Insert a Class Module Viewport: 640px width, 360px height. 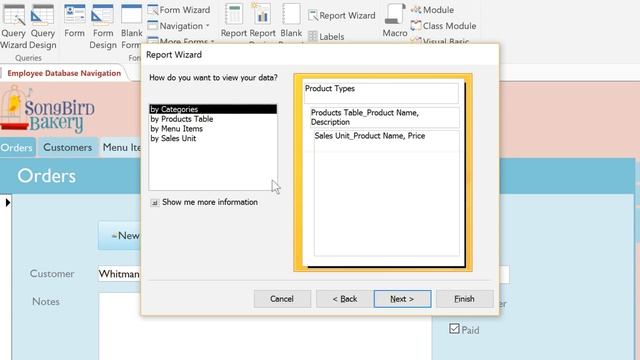443,26
